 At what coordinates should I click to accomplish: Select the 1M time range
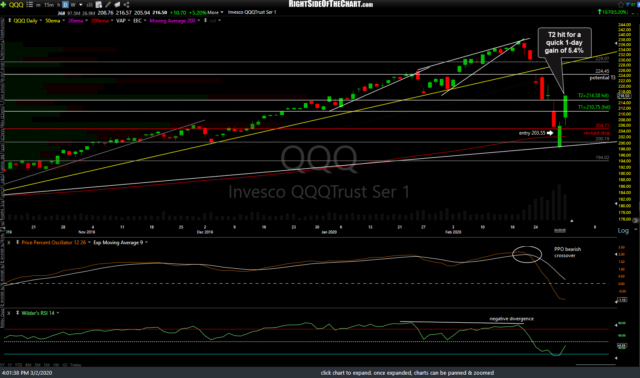[47, 365]
